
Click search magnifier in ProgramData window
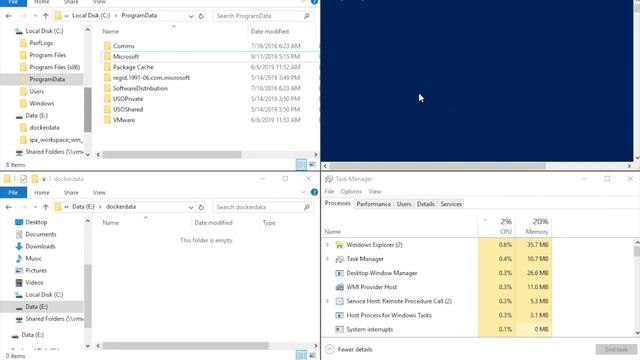tap(307, 16)
